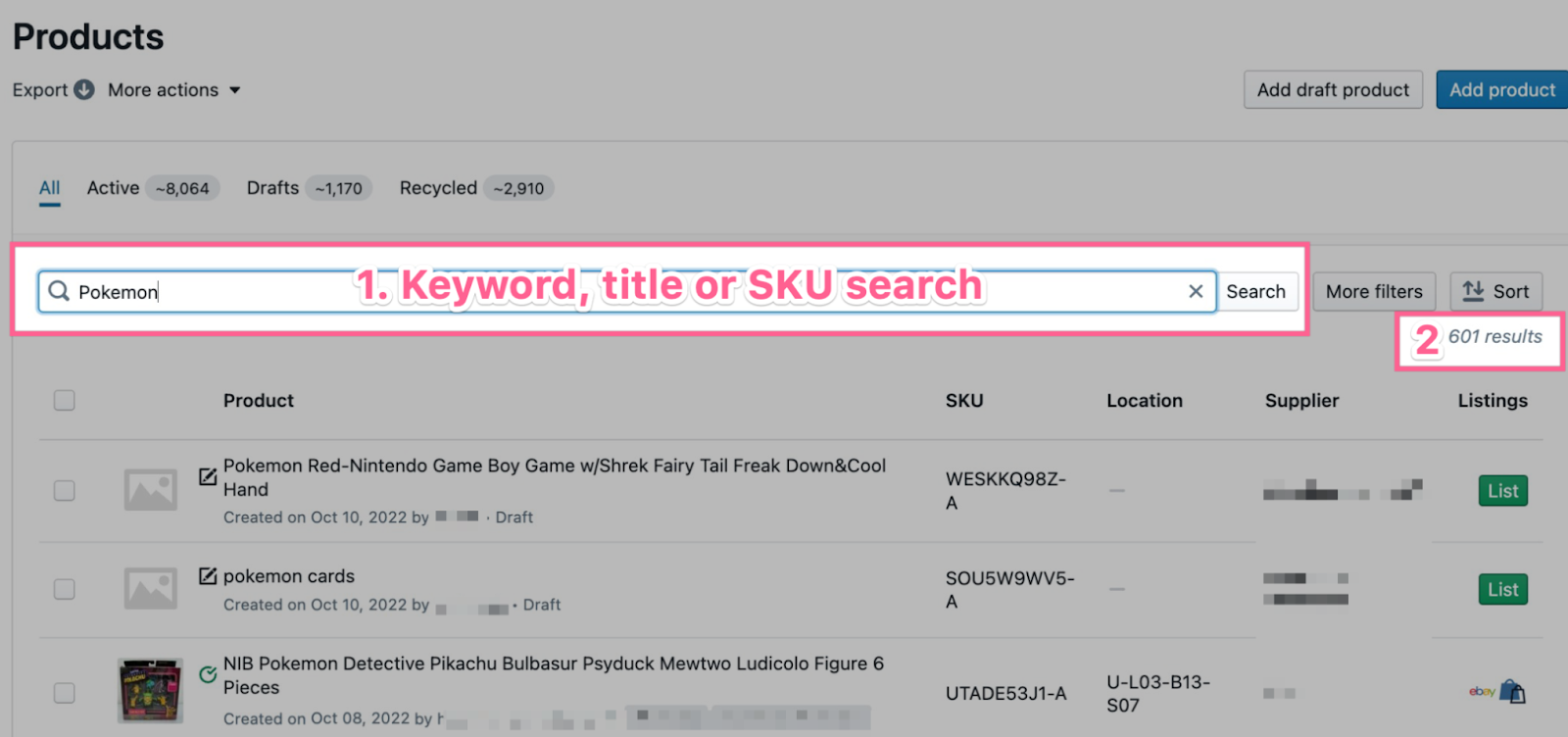Viewport: 1568px width, 737px height.
Task: Check the box for Pokemon Red Game Boy product
Action: pyautogui.click(x=65, y=490)
